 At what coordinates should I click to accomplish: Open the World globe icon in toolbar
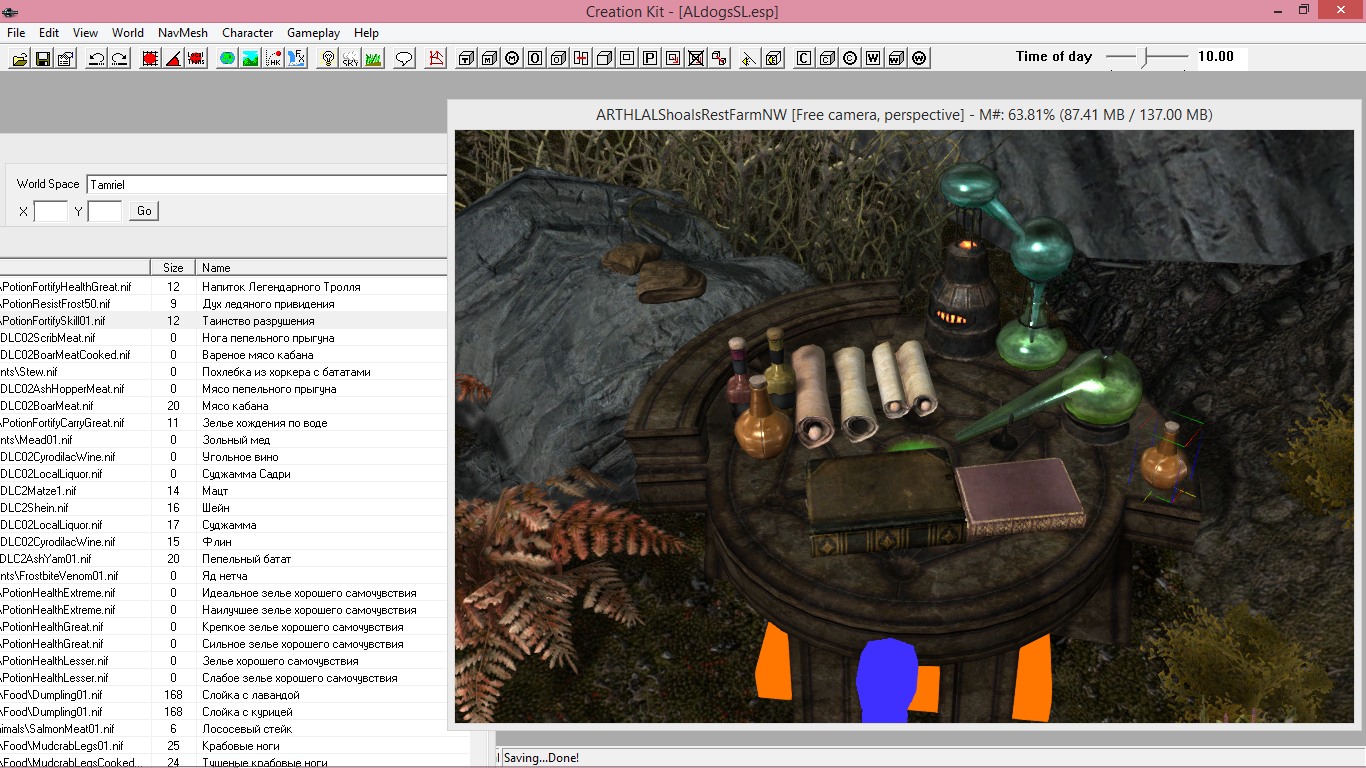tap(227, 59)
